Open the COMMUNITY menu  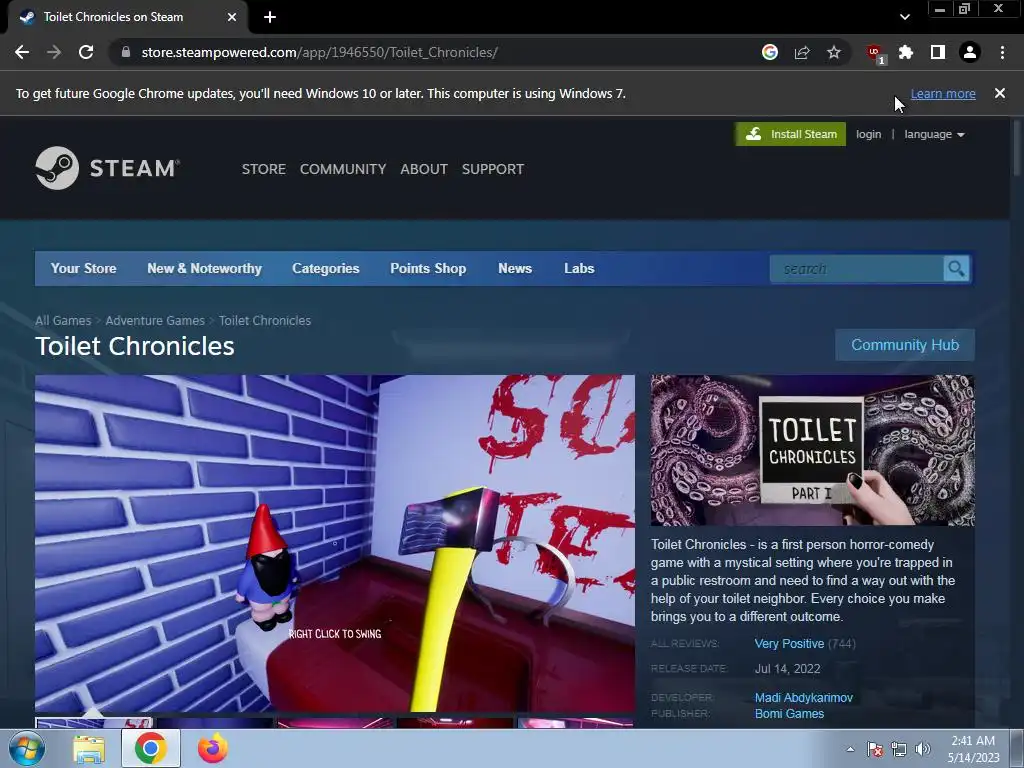click(343, 169)
